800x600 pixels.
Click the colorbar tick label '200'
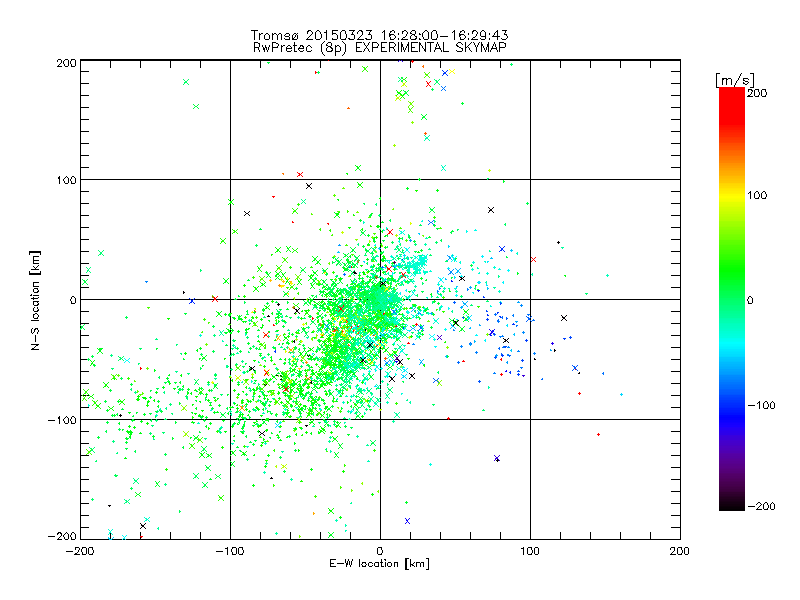[757, 93]
